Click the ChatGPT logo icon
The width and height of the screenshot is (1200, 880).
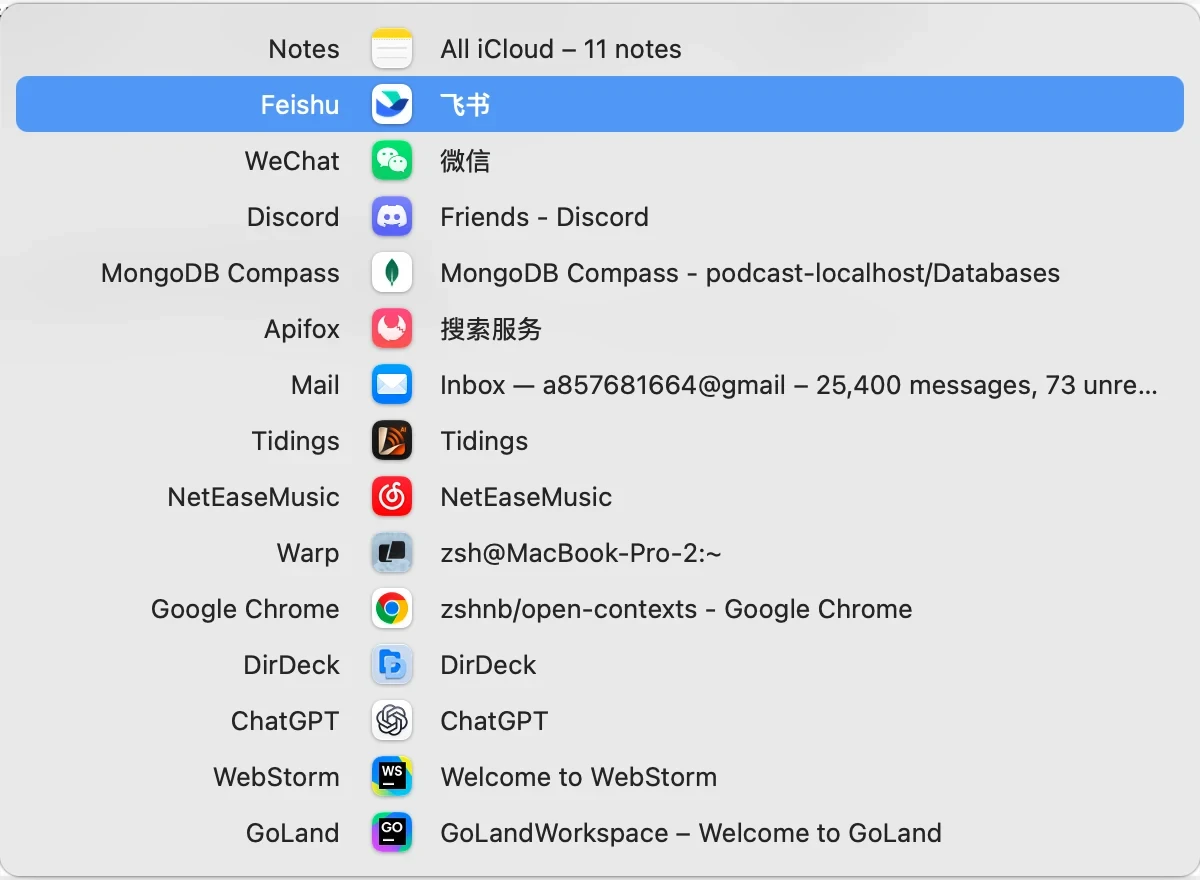click(392, 721)
